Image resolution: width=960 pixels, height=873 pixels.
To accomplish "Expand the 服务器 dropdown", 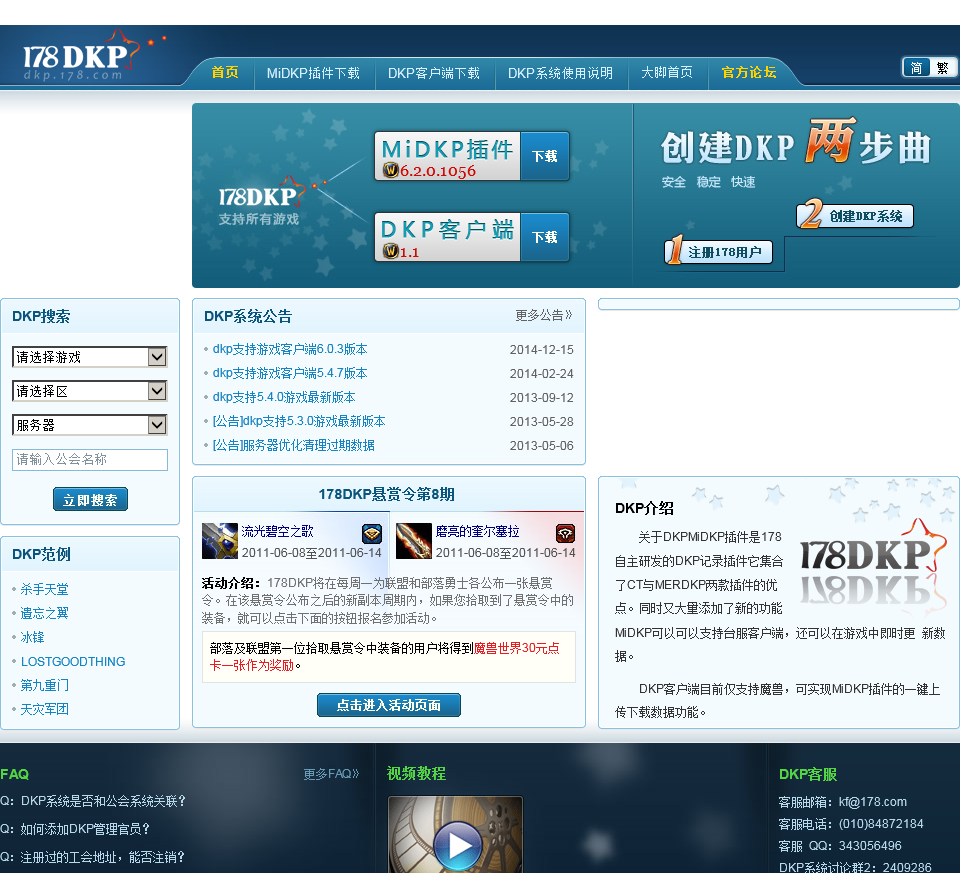I will (x=89, y=425).
